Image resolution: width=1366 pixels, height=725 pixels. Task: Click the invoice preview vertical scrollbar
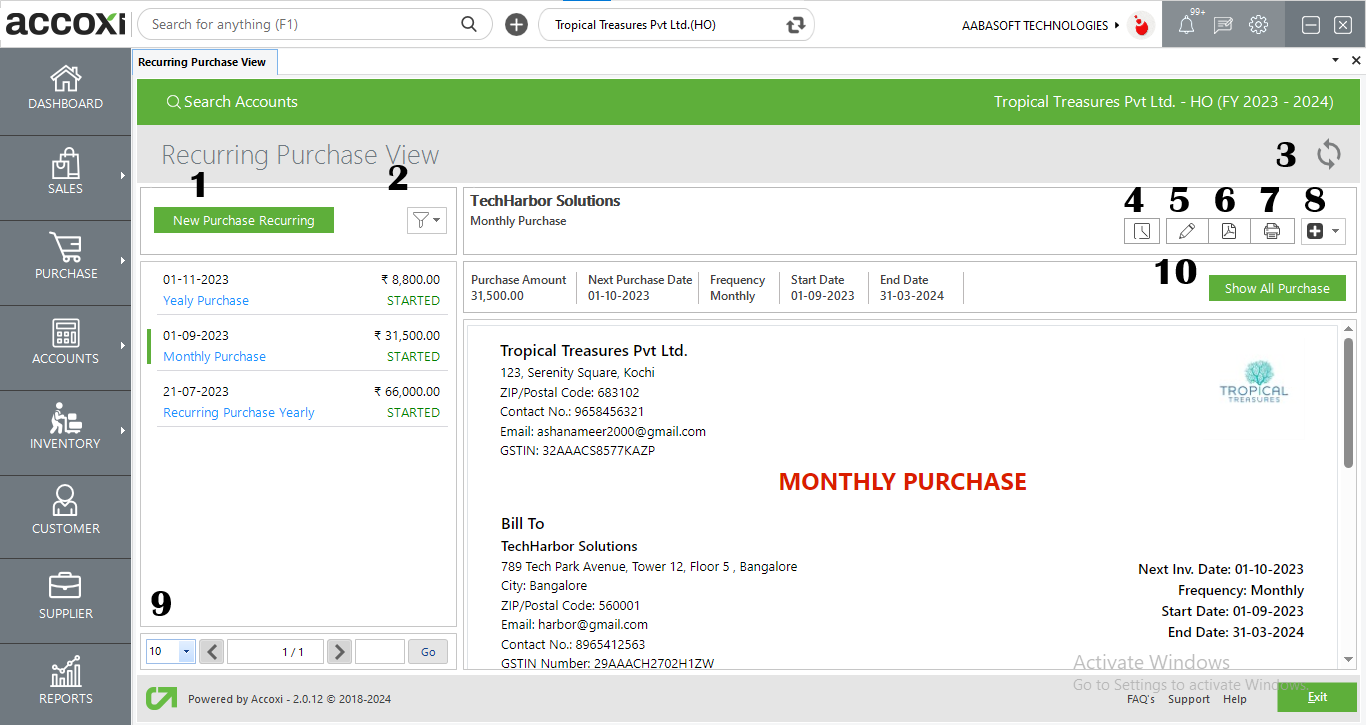(1348, 400)
